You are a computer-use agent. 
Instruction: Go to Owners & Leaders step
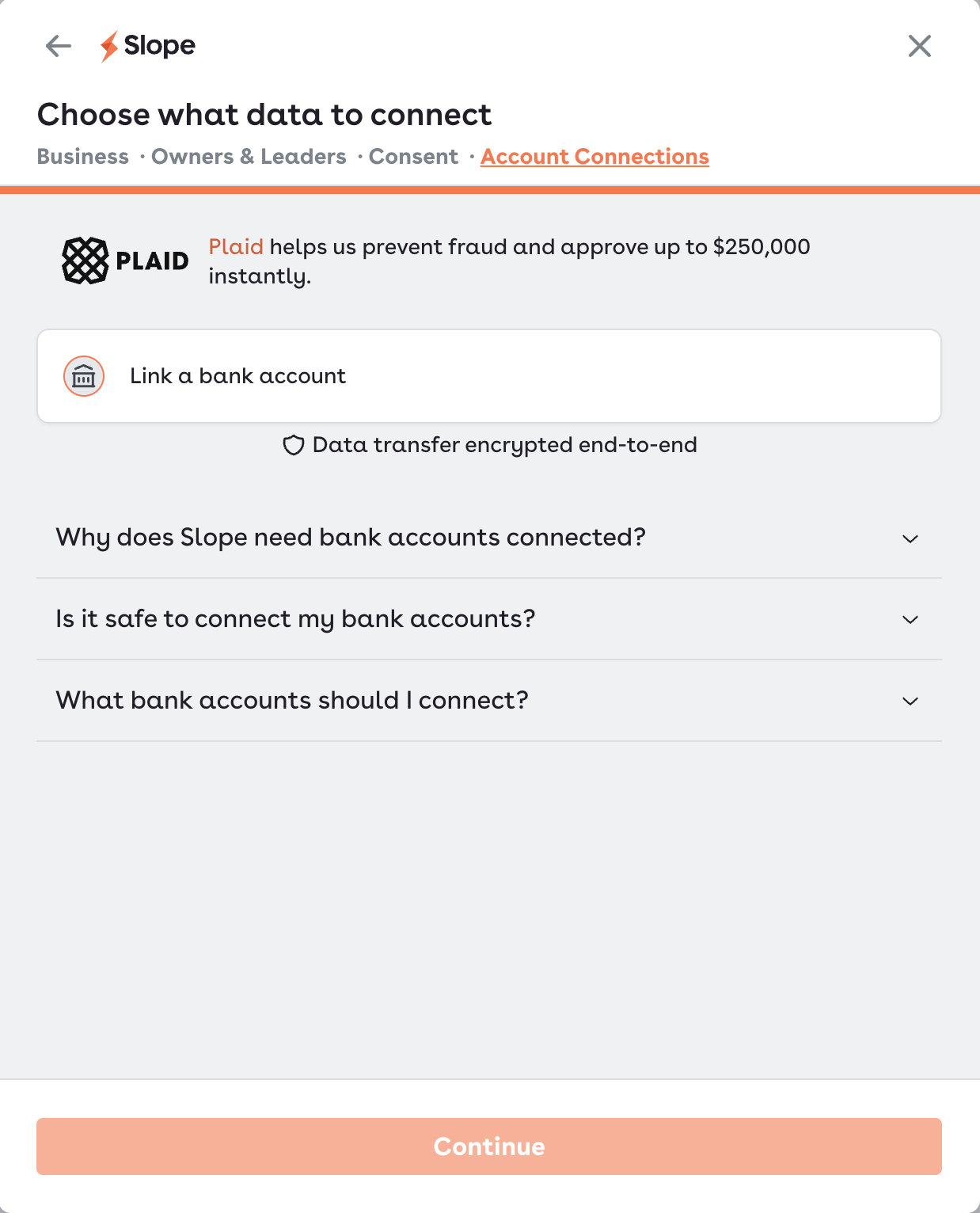[x=249, y=157]
